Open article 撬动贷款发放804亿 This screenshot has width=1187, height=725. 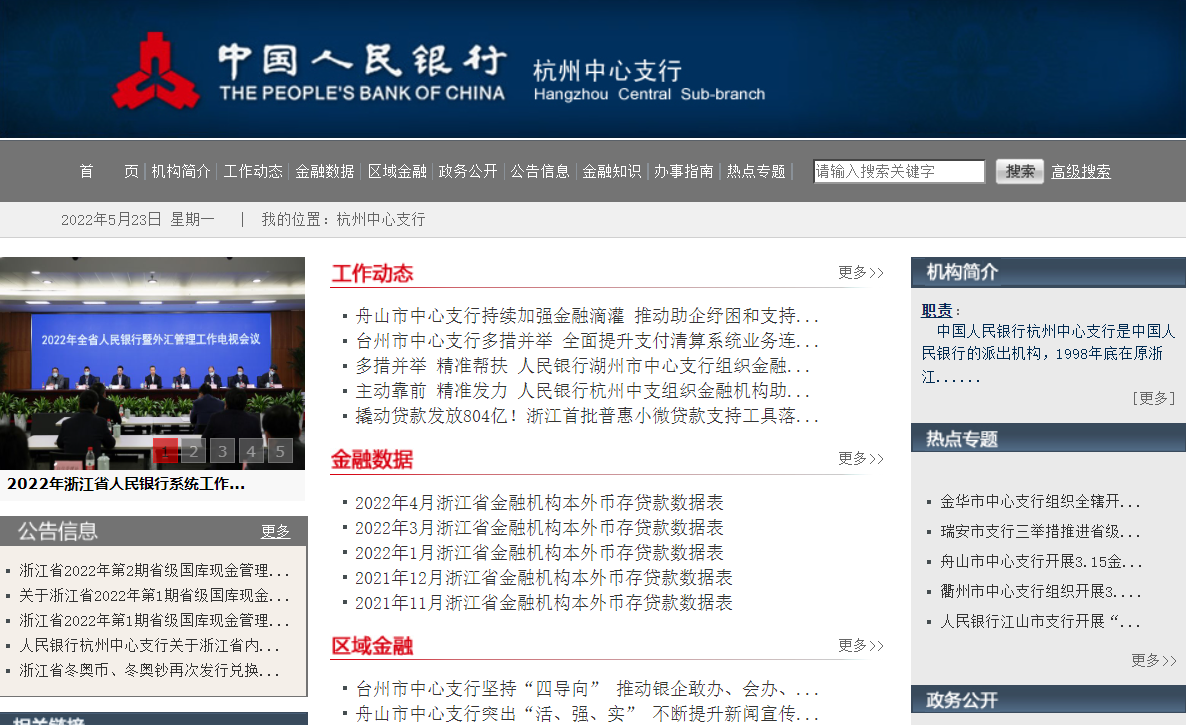pyautogui.click(x=587, y=415)
